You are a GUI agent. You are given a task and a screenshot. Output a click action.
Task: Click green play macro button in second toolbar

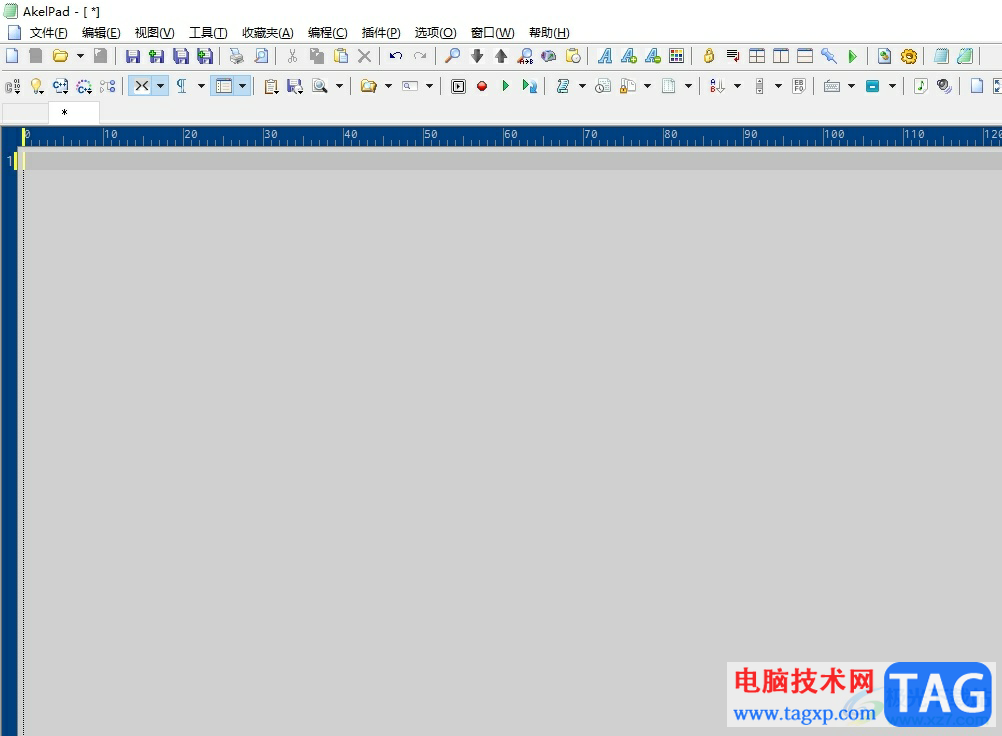pyautogui.click(x=505, y=86)
